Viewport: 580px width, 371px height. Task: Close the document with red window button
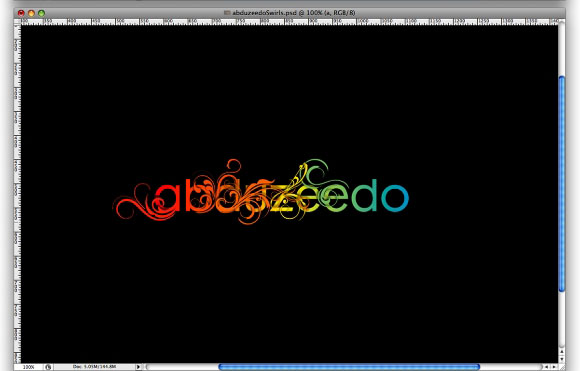tap(21, 13)
